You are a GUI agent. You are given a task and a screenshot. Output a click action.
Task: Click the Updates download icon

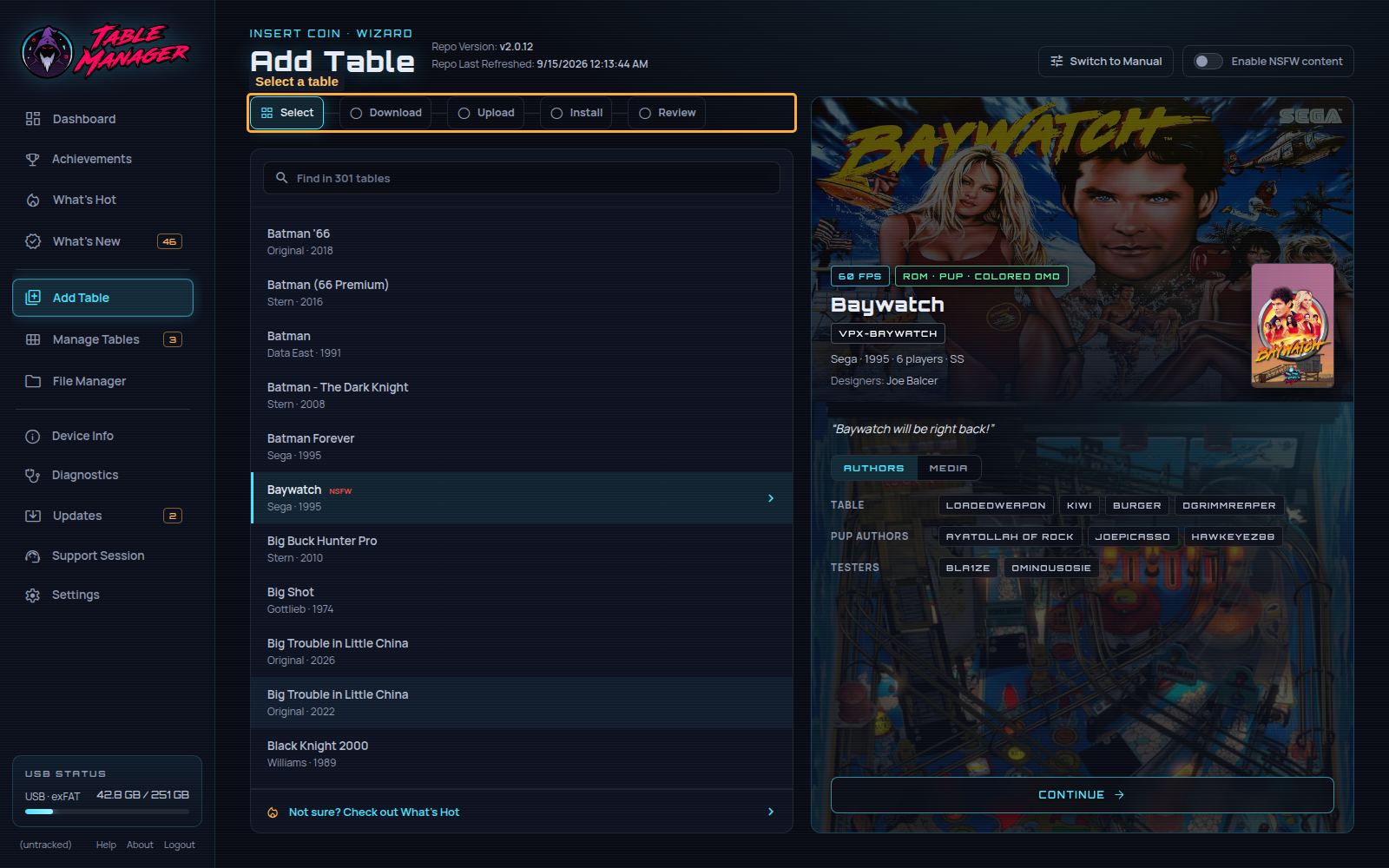point(33,516)
